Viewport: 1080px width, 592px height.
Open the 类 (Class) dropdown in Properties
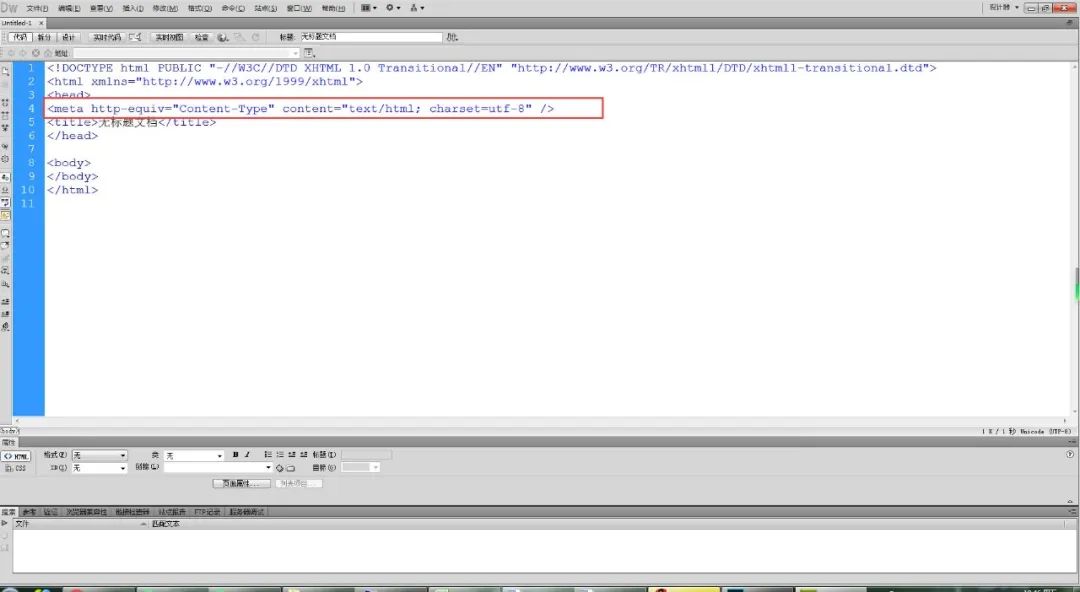[193, 455]
